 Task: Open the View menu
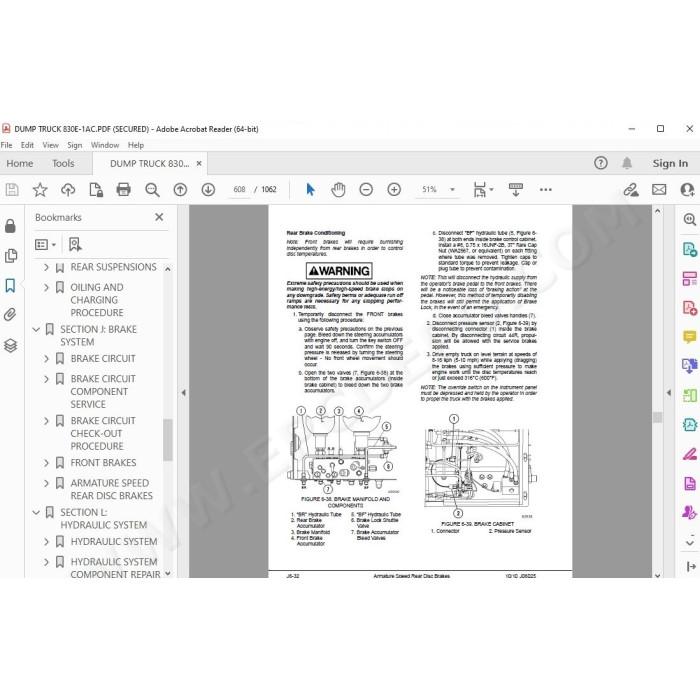(x=50, y=145)
